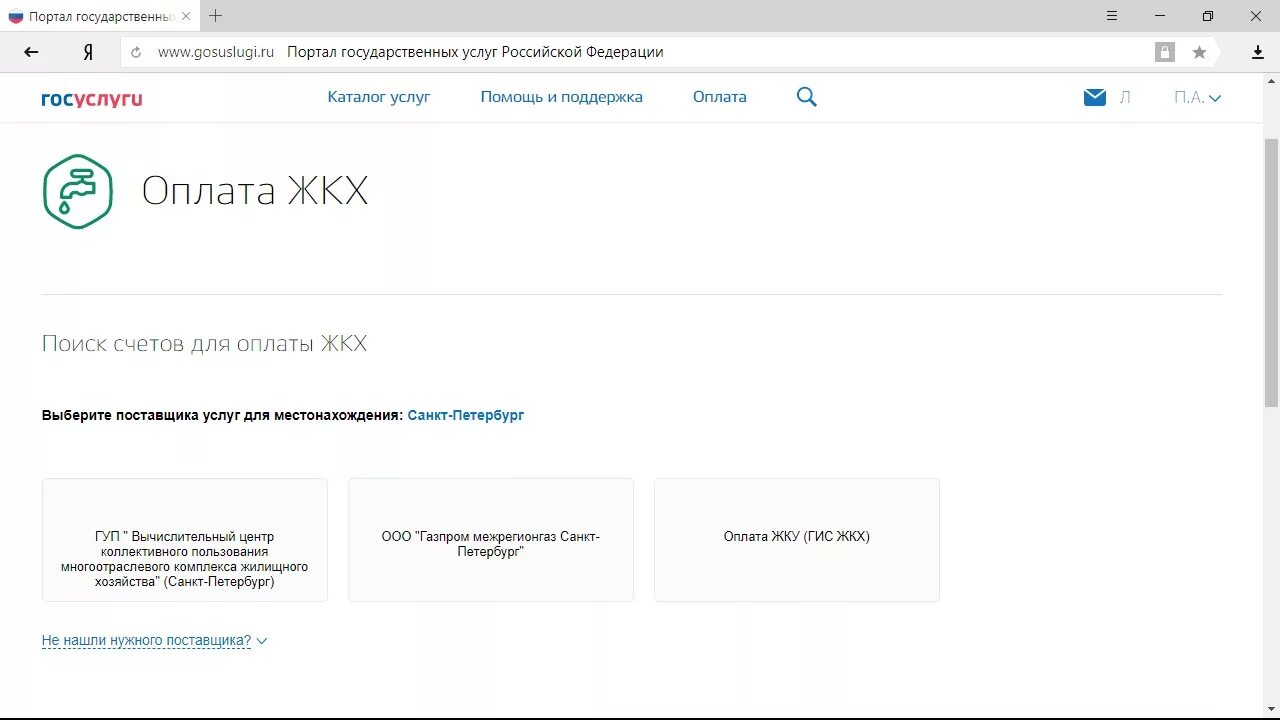Select the Портал государственных browser tab
The height and width of the screenshot is (720, 1280).
tap(100, 17)
